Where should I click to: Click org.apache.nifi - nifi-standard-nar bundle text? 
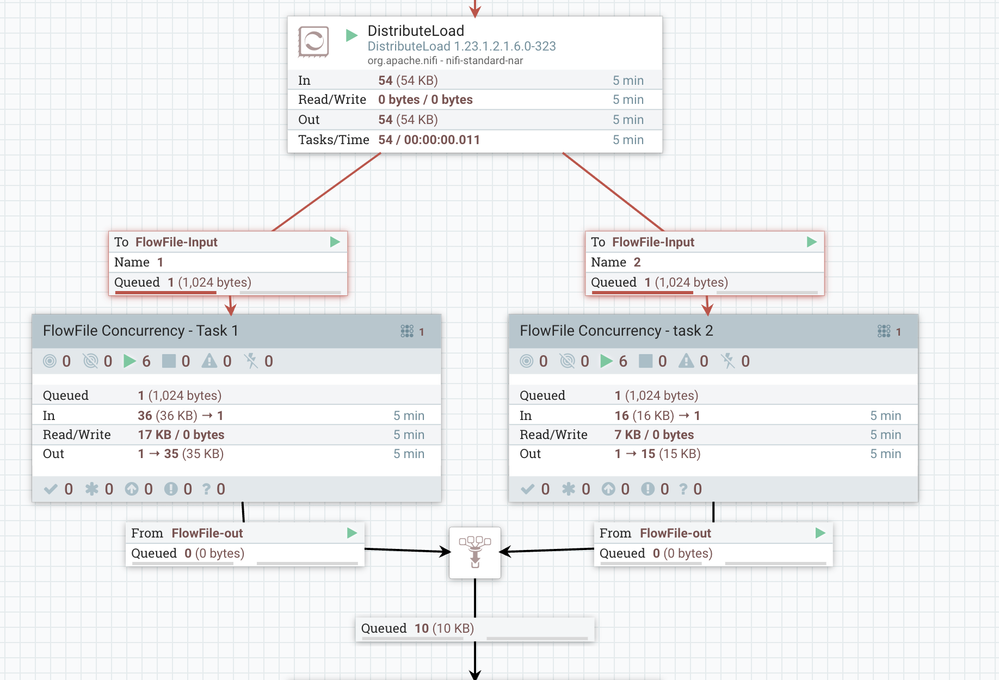445,61
